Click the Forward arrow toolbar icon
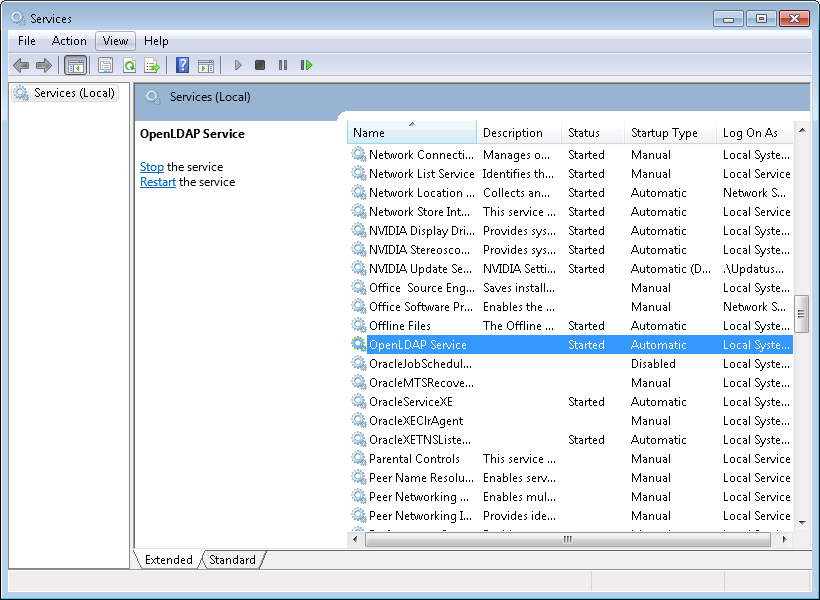 tap(44, 65)
